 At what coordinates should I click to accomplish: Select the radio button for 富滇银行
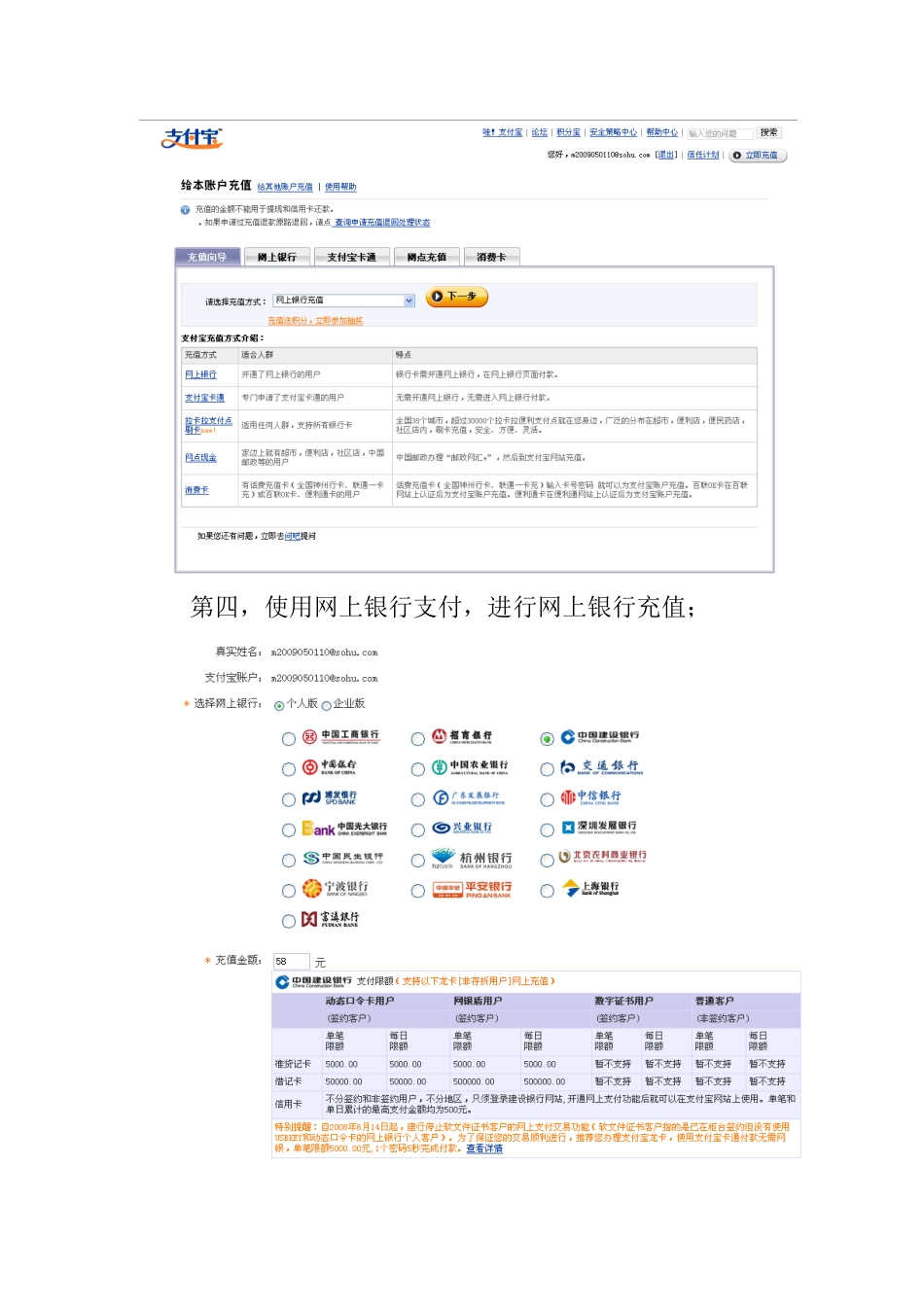click(x=289, y=921)
